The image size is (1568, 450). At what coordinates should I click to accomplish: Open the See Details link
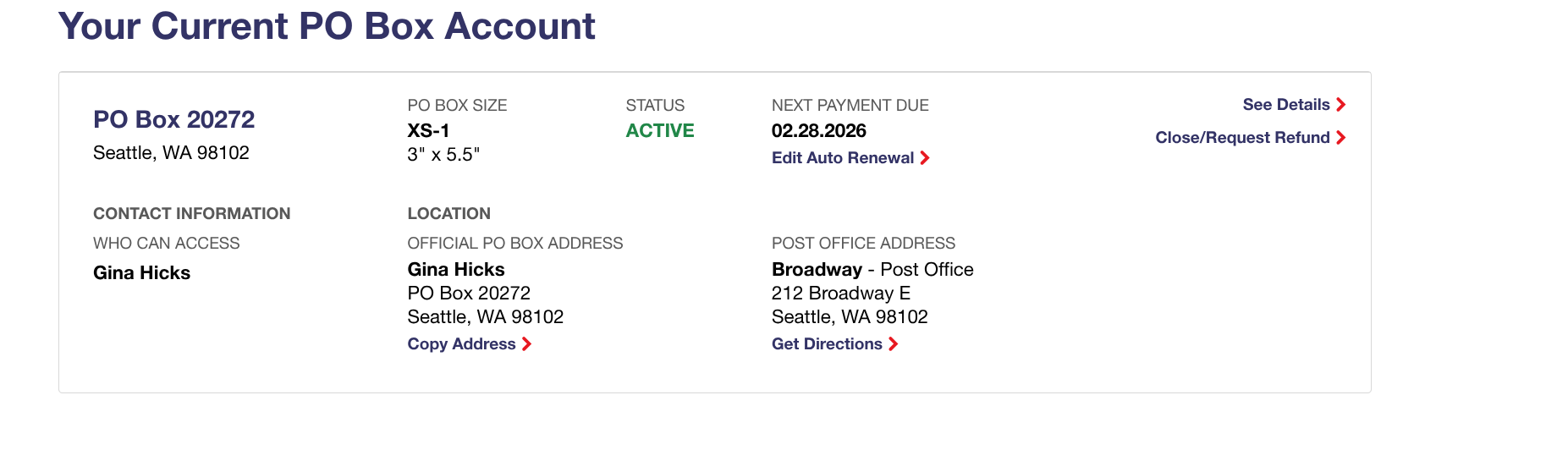pos(1285,105)
